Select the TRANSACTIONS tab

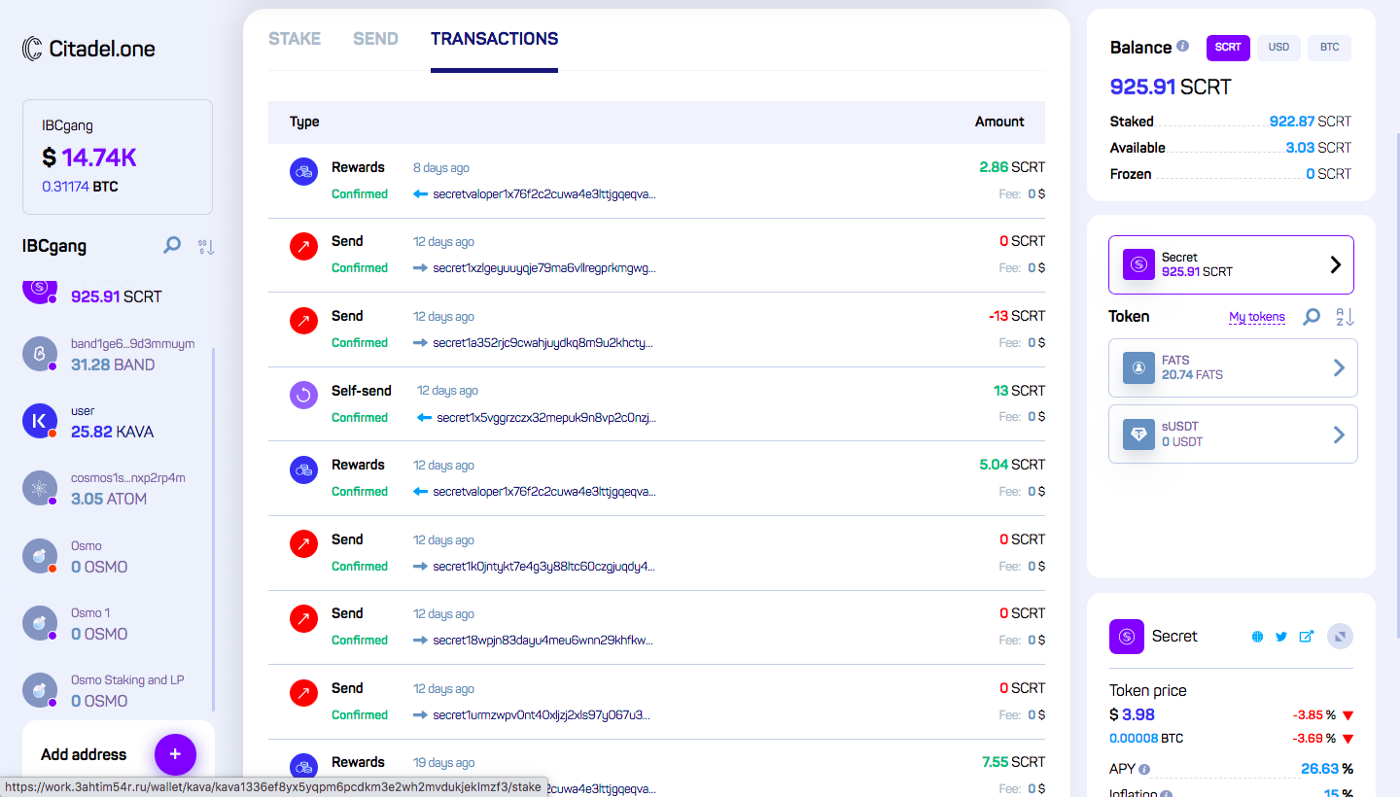494,39
